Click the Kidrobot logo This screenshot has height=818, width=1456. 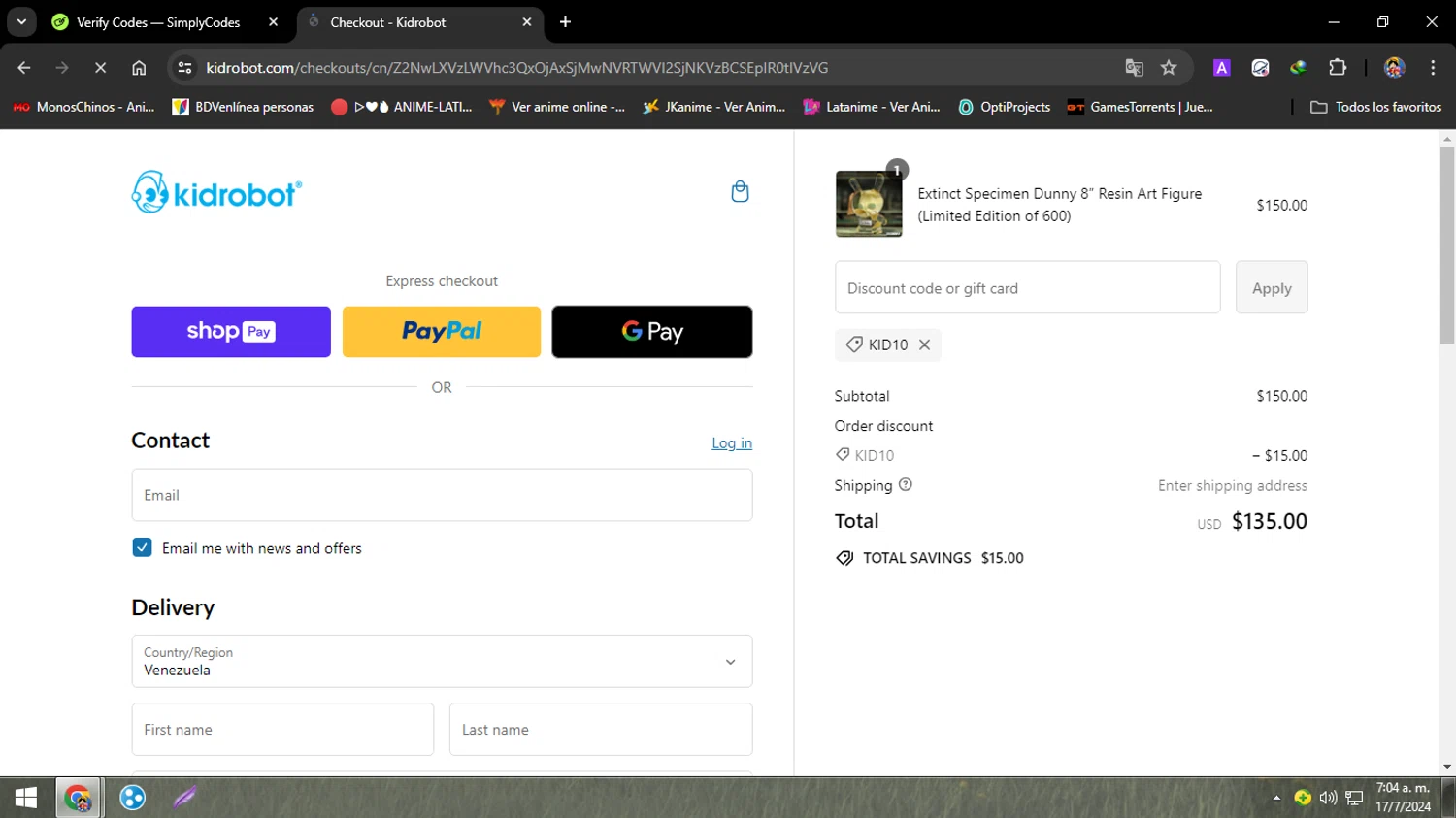[x=216, y=192]
